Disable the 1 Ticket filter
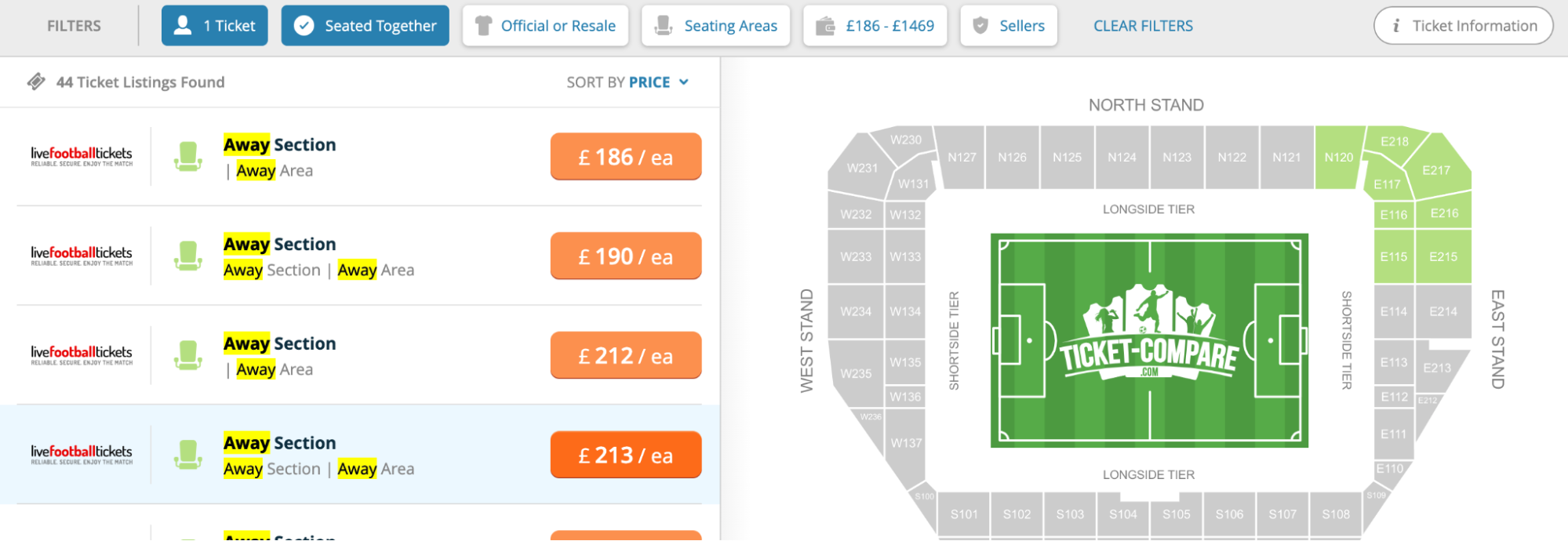1568x541 pixels. tap(214, 24)
